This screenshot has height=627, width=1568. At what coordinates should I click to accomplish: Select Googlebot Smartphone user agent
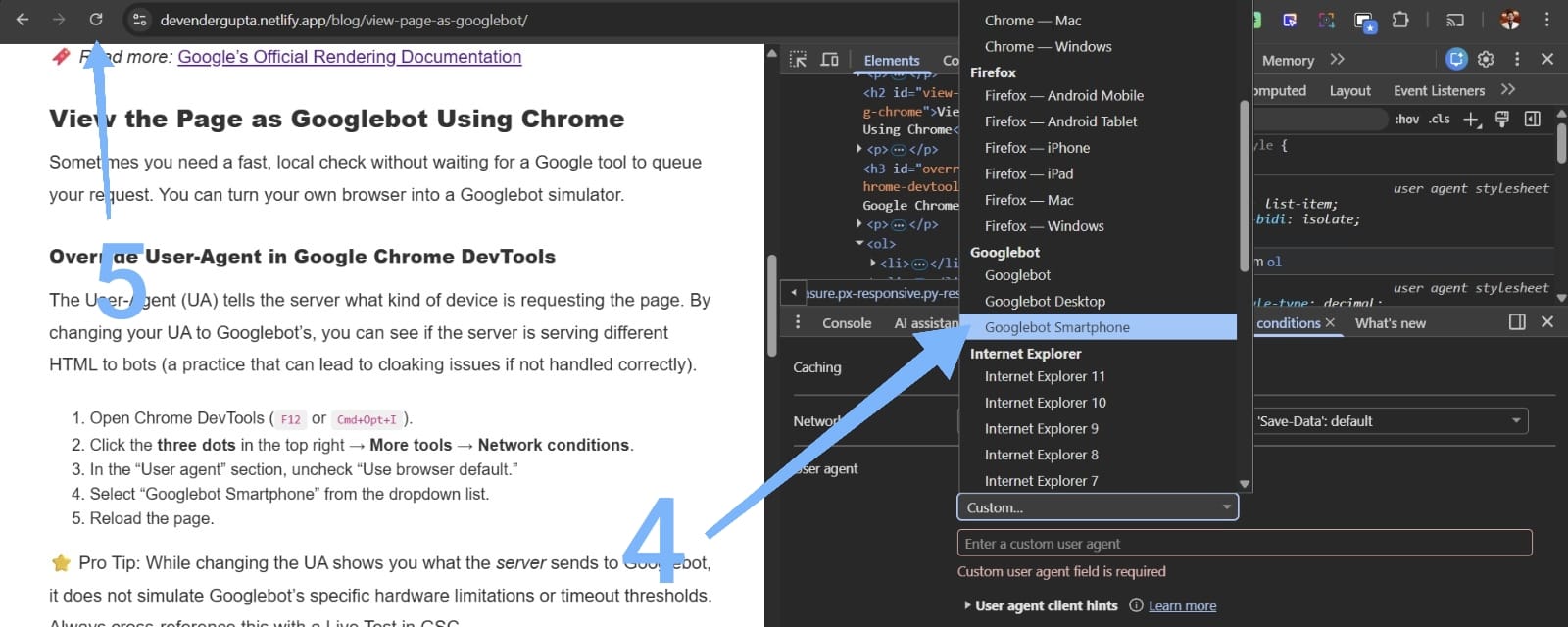[1098, 327]
